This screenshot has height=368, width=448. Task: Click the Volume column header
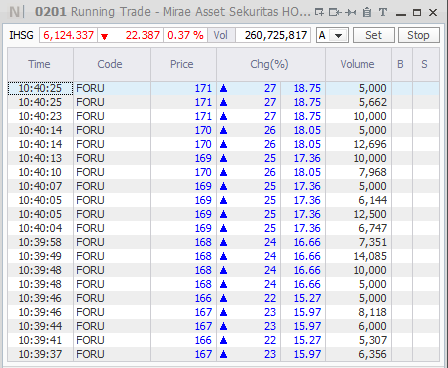coord(357,64)
